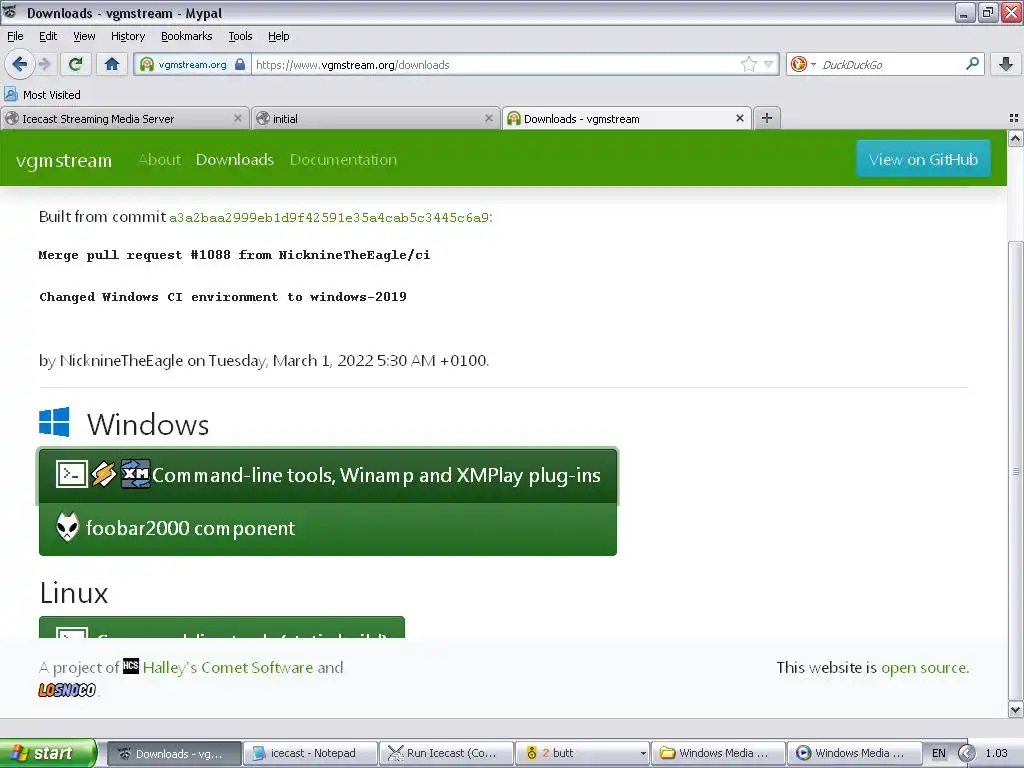Click the Windows logo icon

click(x=54, y=422)
